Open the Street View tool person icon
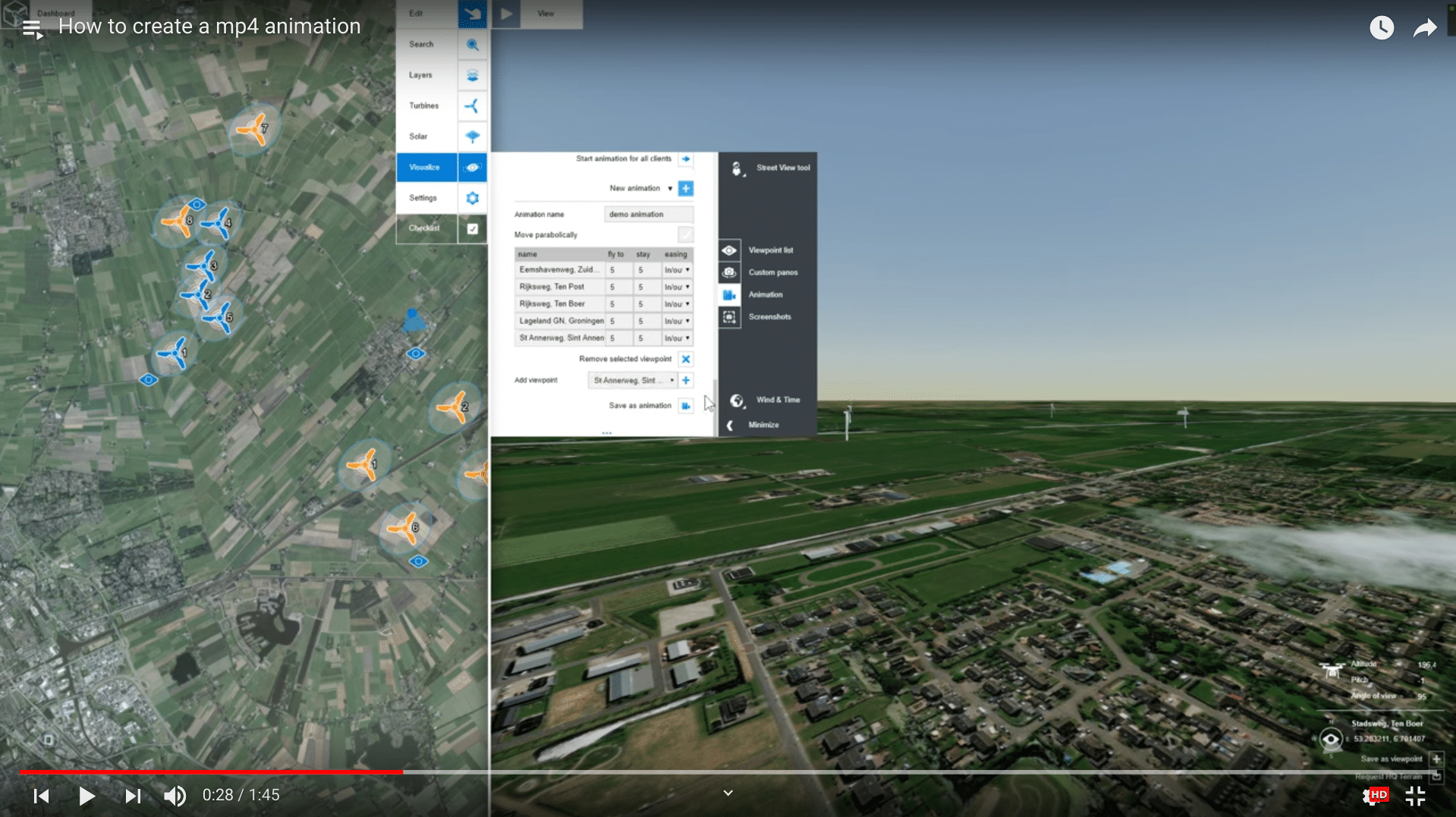 [736, 168]
